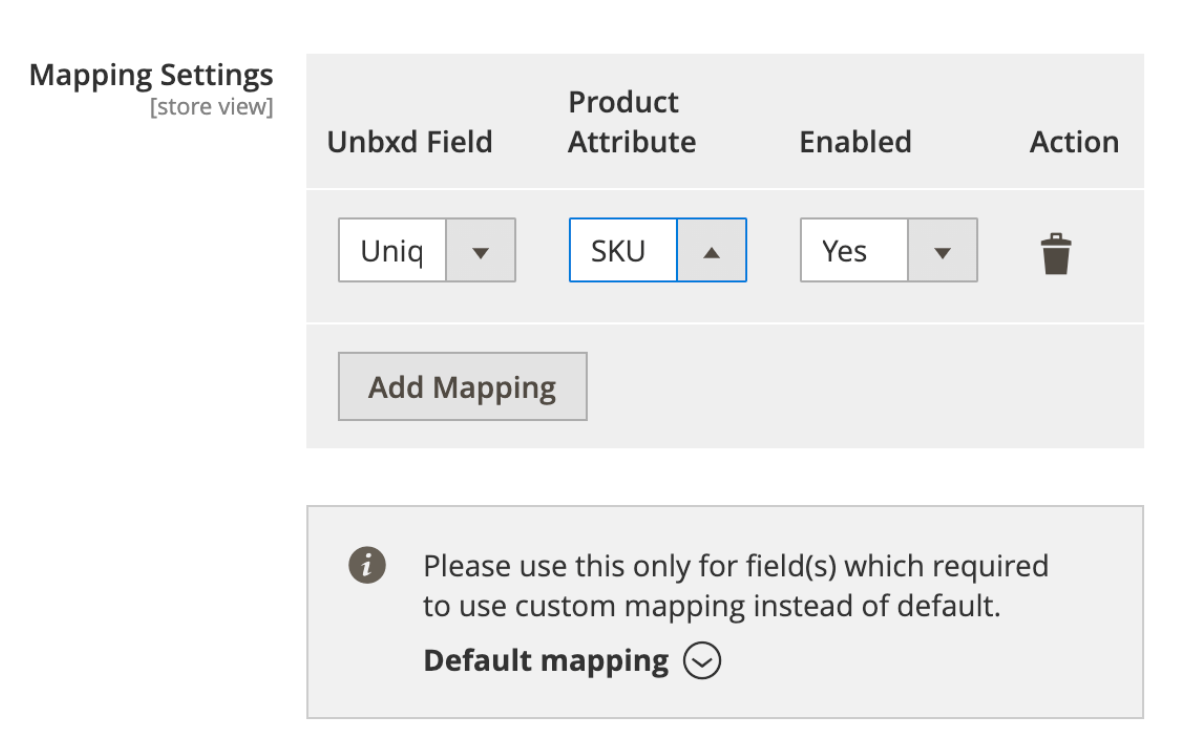Open the Product Attribute dropdown showing SKU
This screenshot has width=1180, height=748.
(x=658, y=251)
